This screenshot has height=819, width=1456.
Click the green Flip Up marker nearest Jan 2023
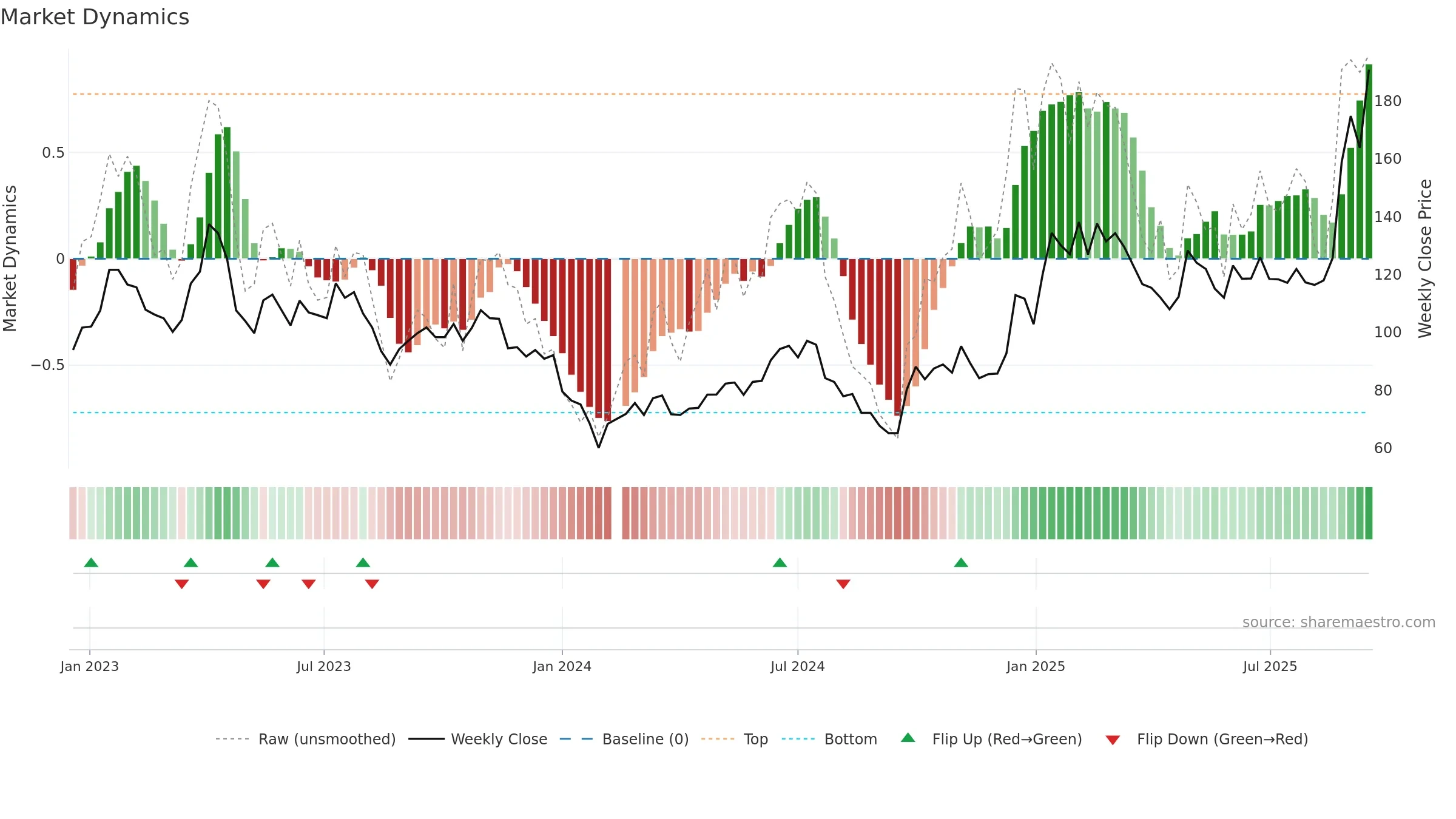(x=91, y=562)
